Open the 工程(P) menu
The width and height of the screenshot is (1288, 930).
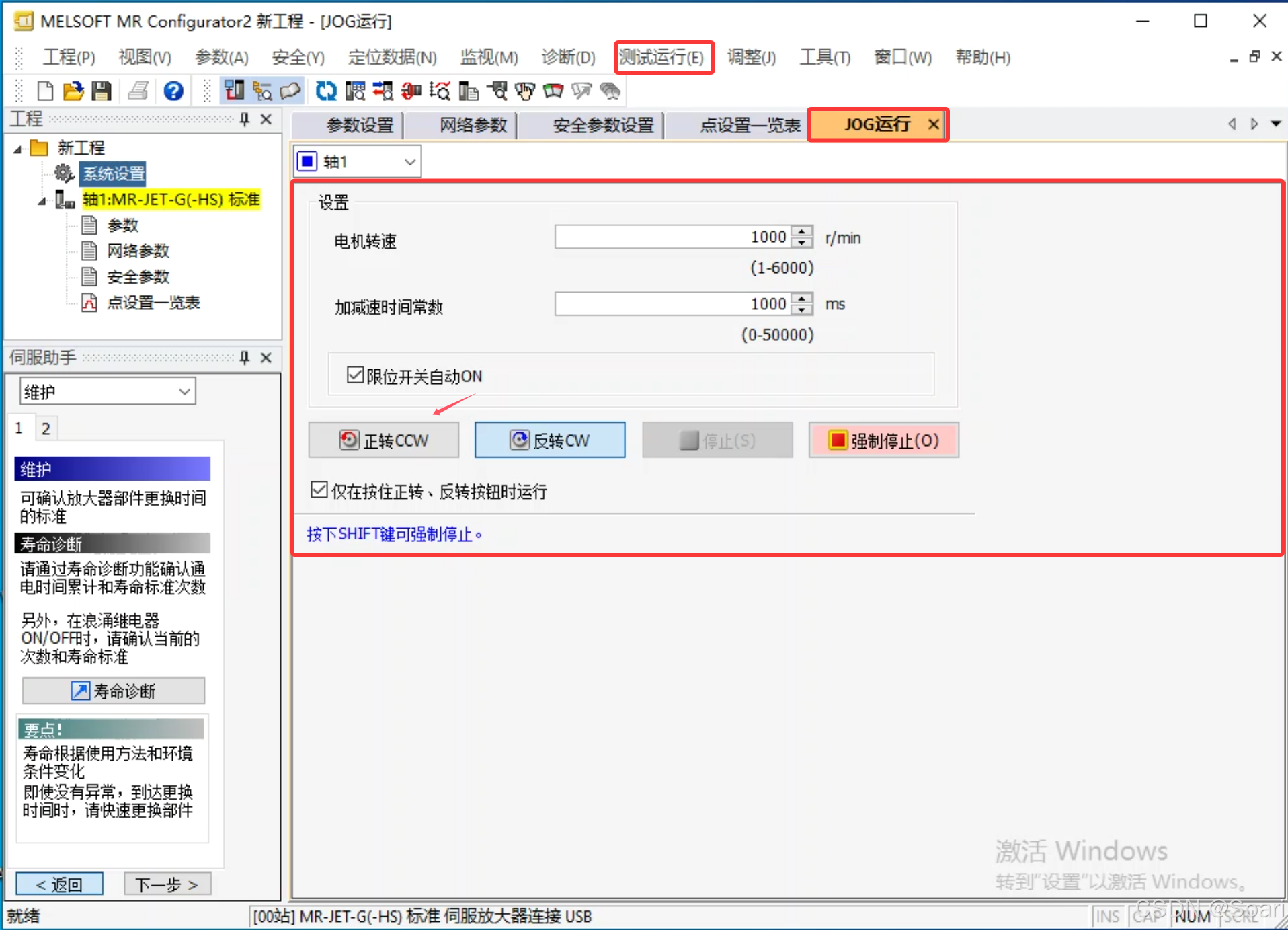click(69, 57)
